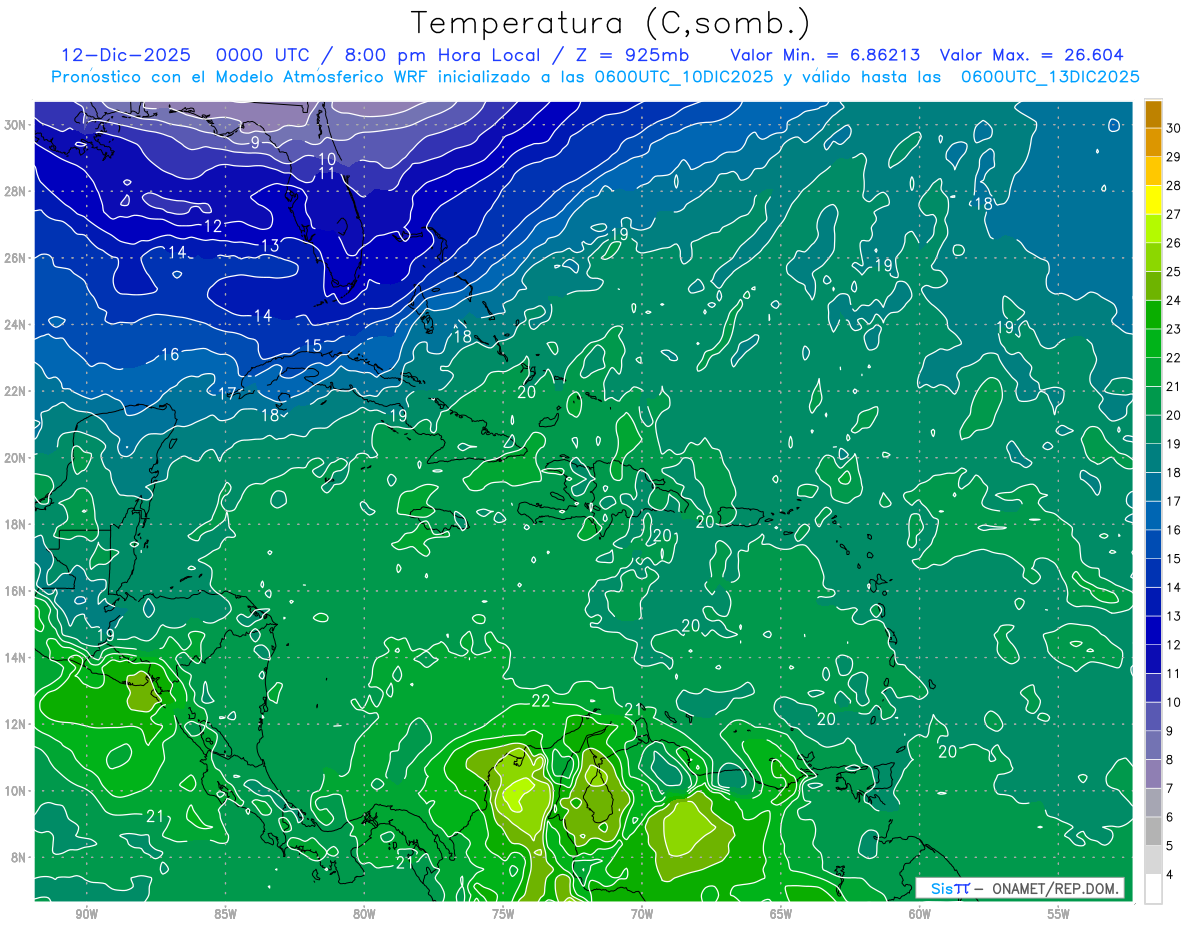
Task: Click the yellow swatch between 27 and 28
Action: [1153, 199]
